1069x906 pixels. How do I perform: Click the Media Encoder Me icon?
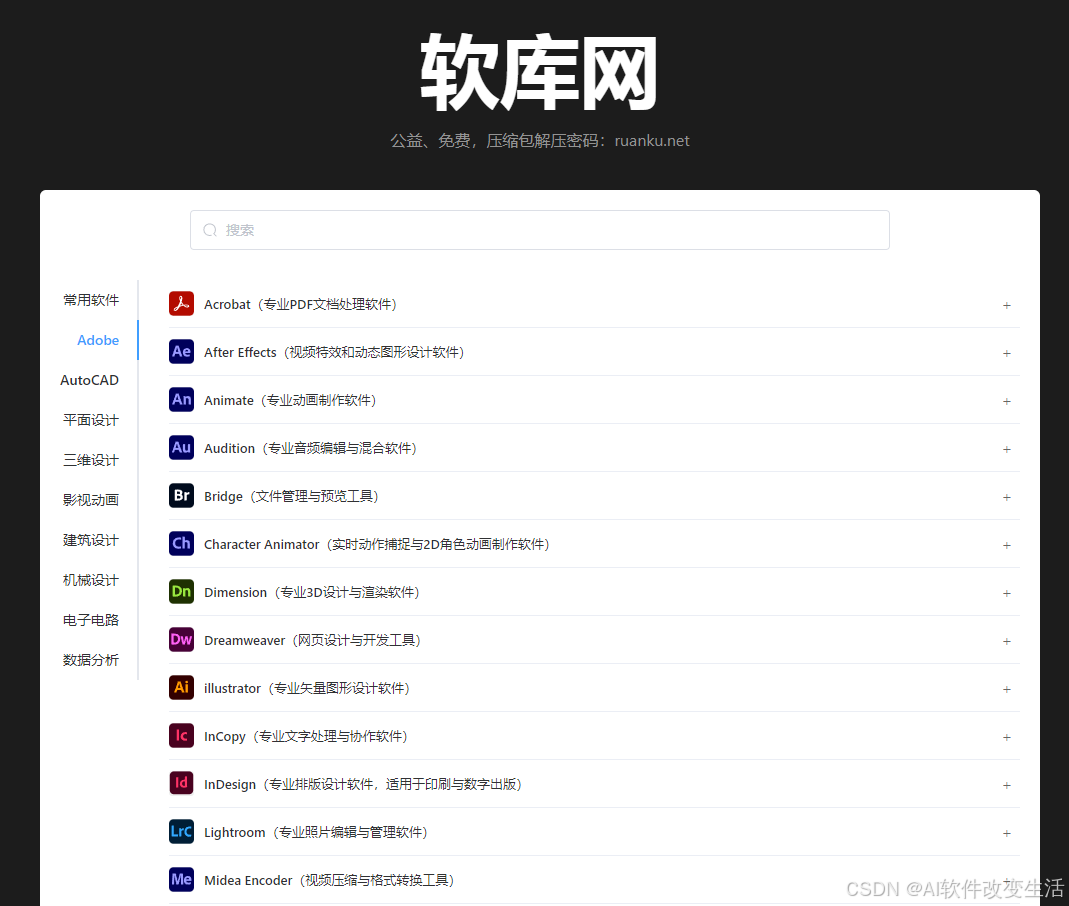pos(181,879)
